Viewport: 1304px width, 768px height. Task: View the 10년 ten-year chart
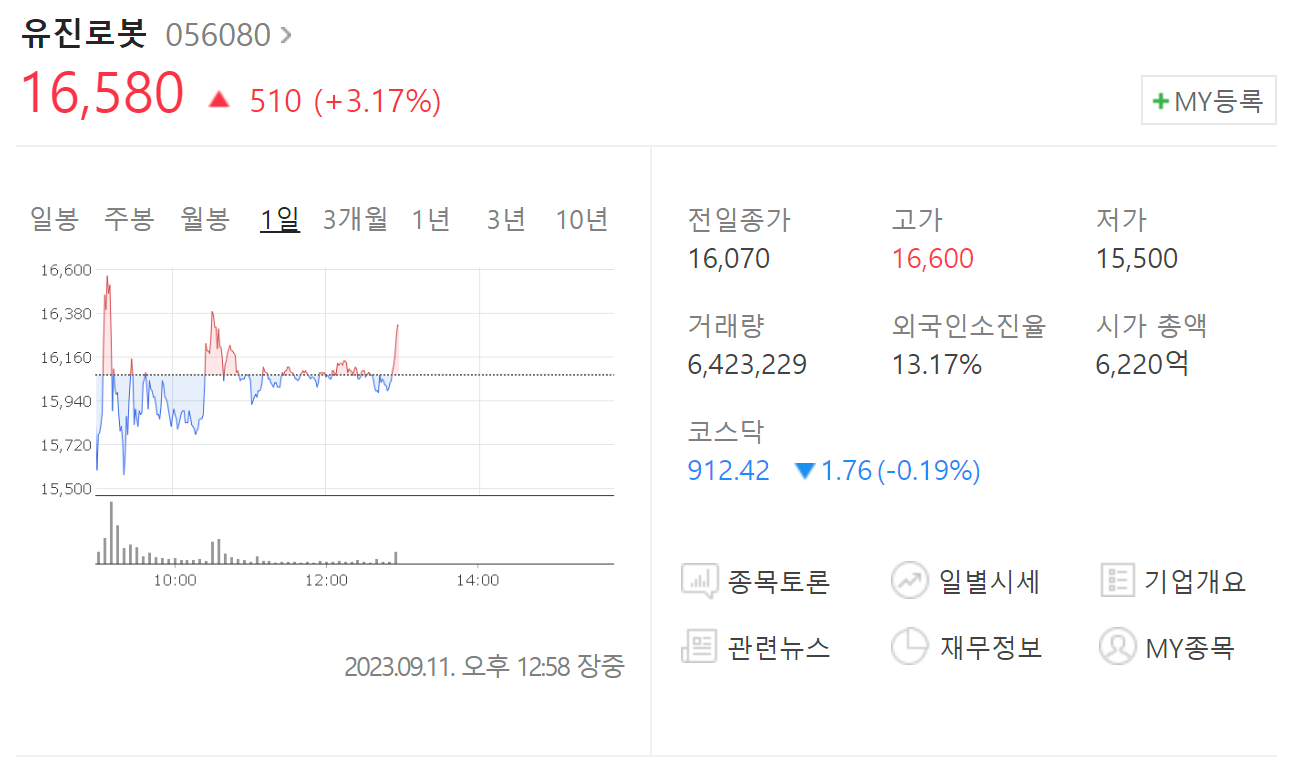tap(581, 219)
